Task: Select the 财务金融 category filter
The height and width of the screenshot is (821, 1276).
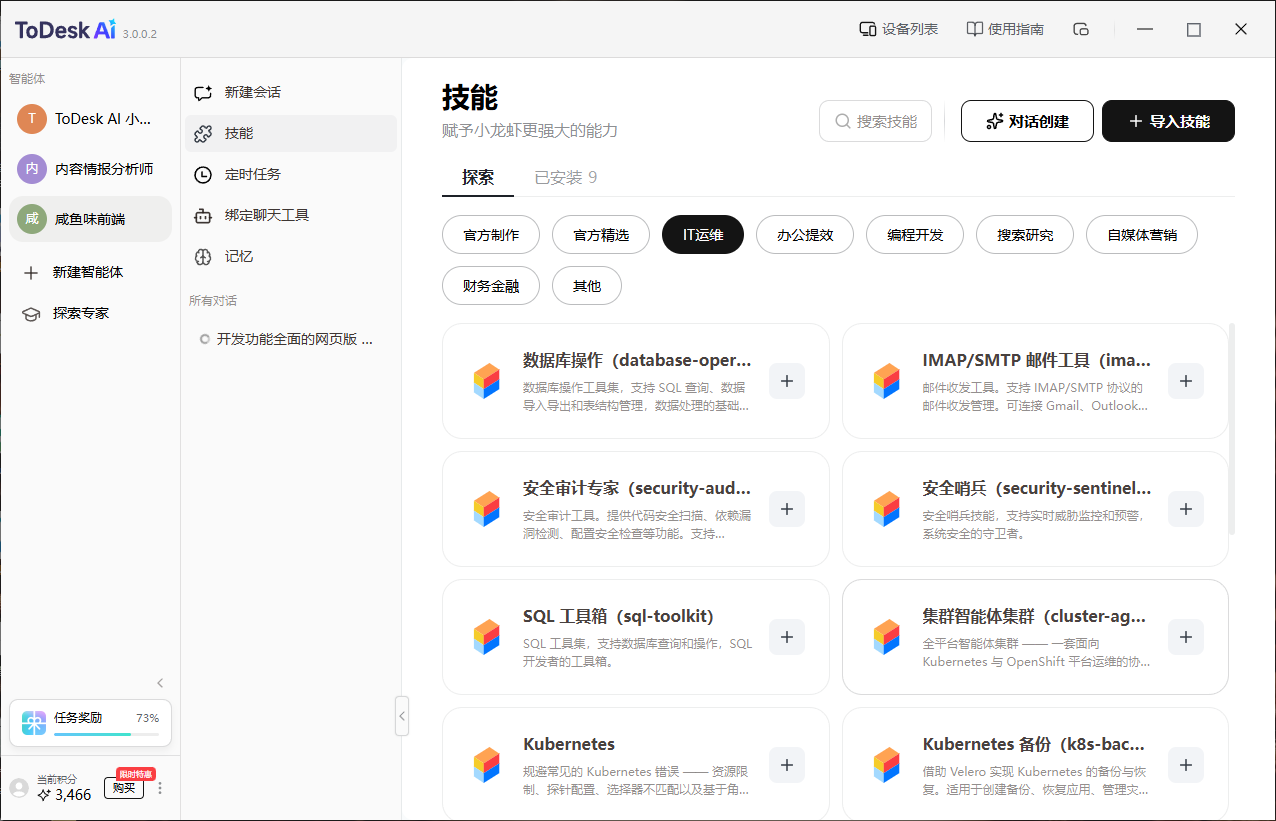Action: click(x=491, y=286)
